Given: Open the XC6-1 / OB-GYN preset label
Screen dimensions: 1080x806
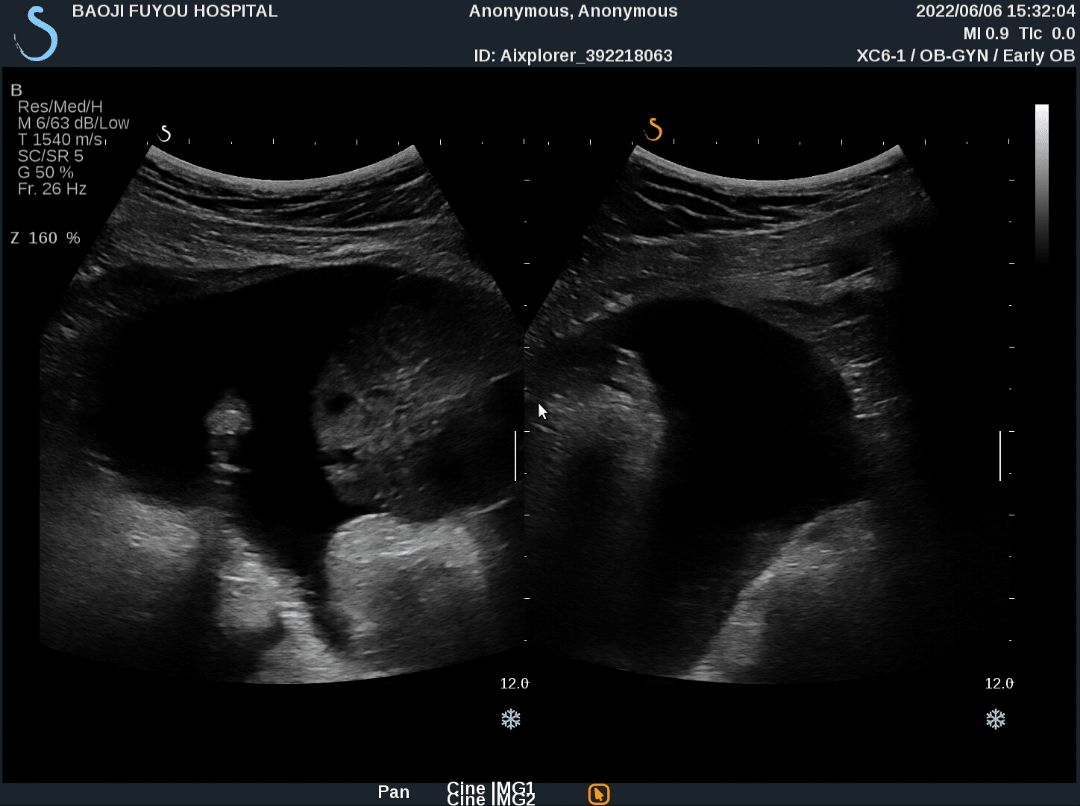Looking at the screenshot, I should point(965,56).
